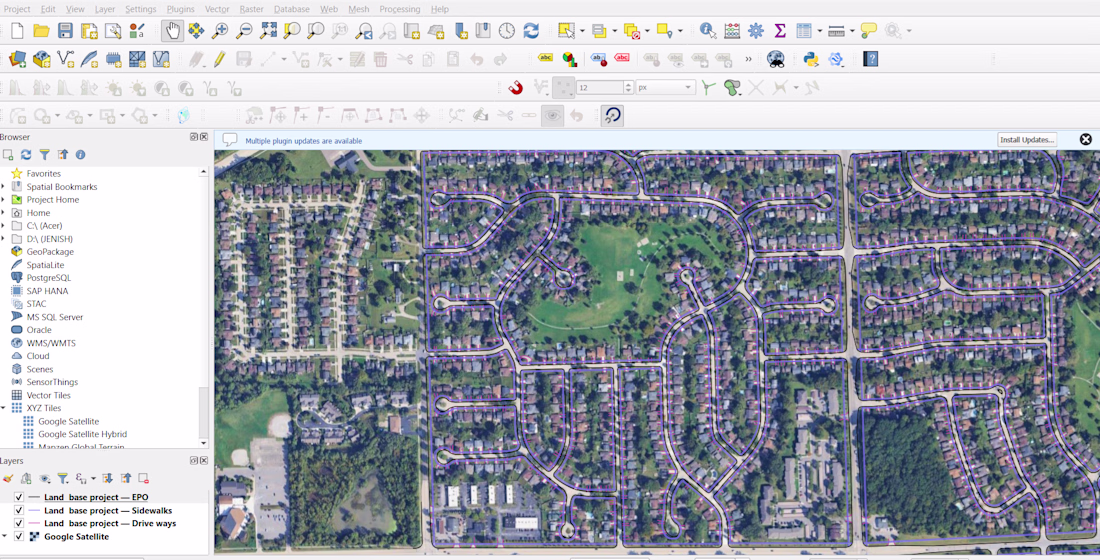
Task: Toggle snapping with the red magnet icon
Action: [516, 88]
